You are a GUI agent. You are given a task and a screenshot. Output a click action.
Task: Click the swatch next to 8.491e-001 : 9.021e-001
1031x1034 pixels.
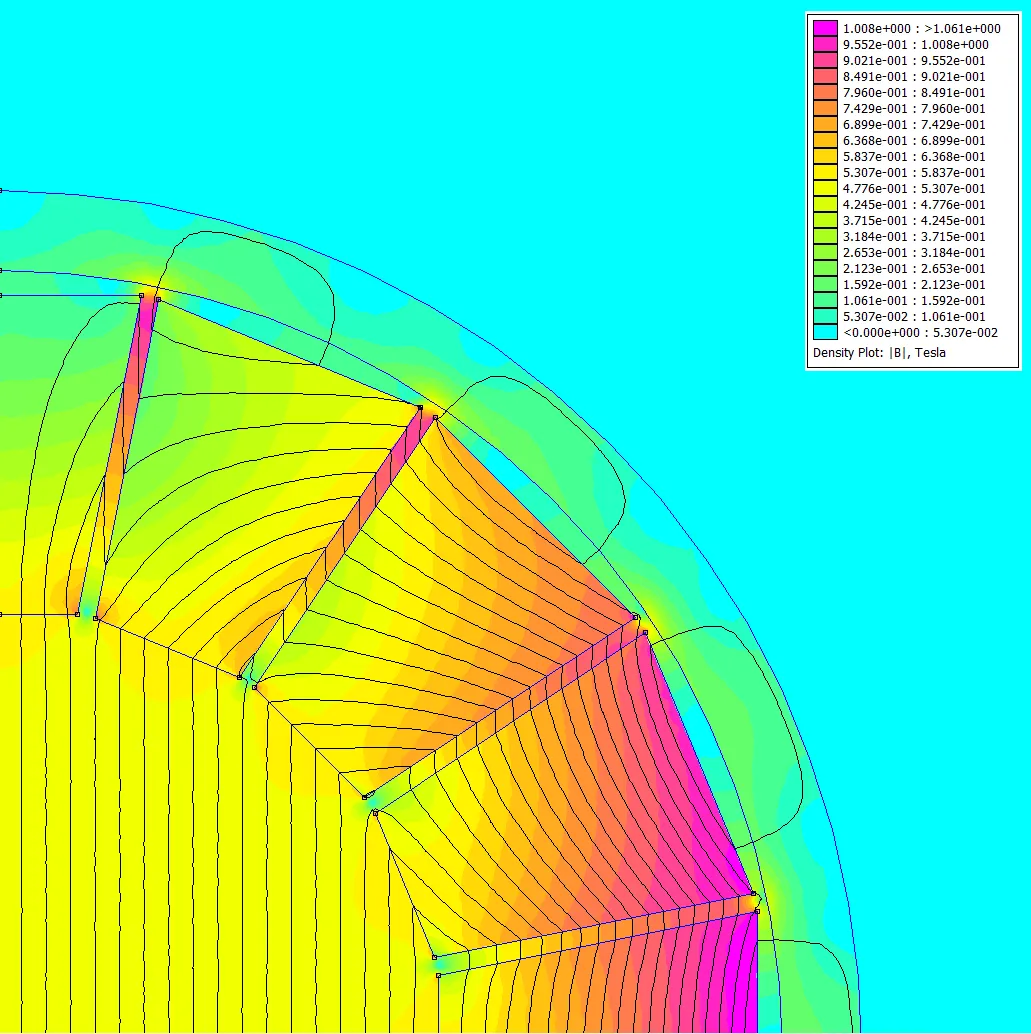(825, 76)
